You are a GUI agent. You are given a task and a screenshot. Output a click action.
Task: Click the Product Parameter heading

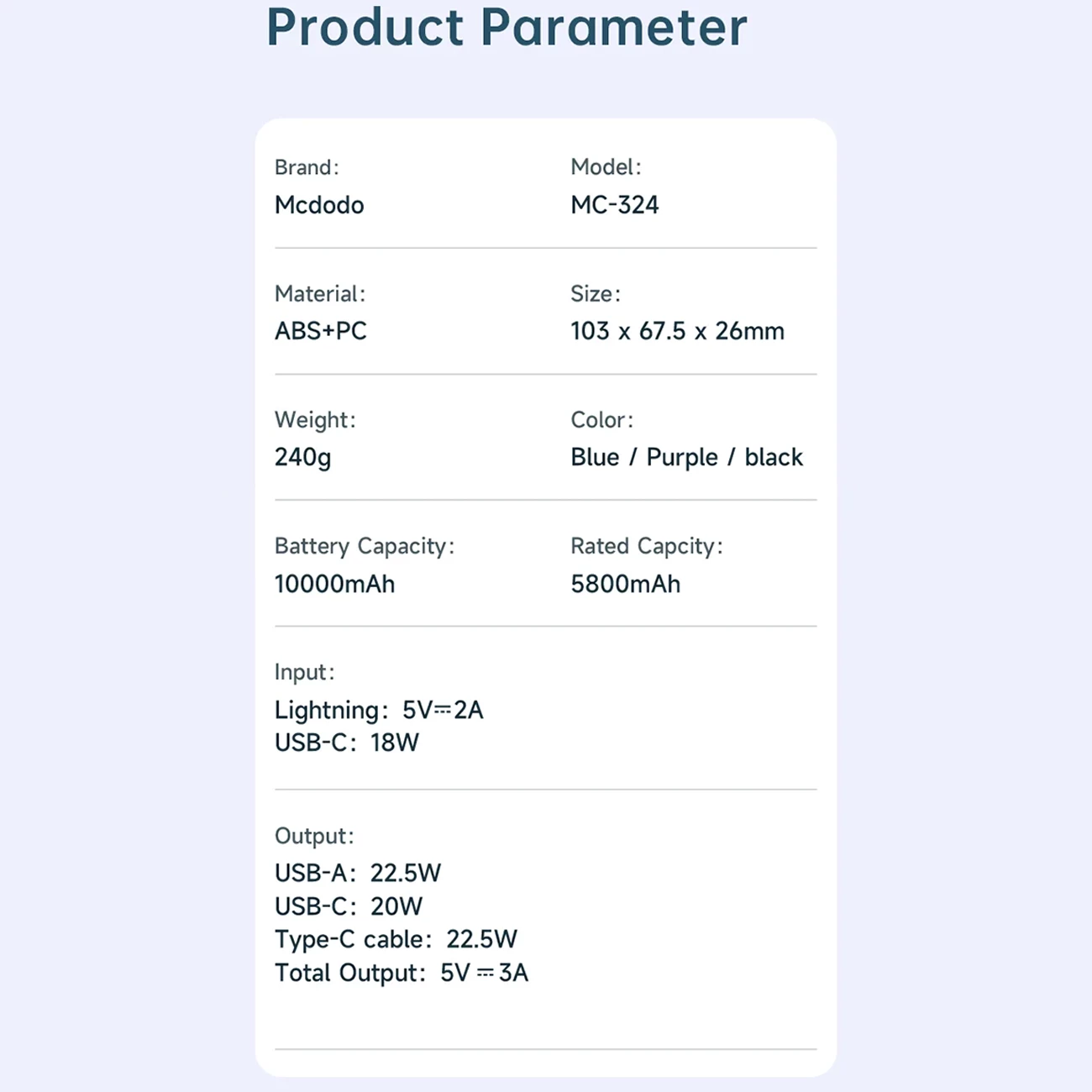click(507, 27)
